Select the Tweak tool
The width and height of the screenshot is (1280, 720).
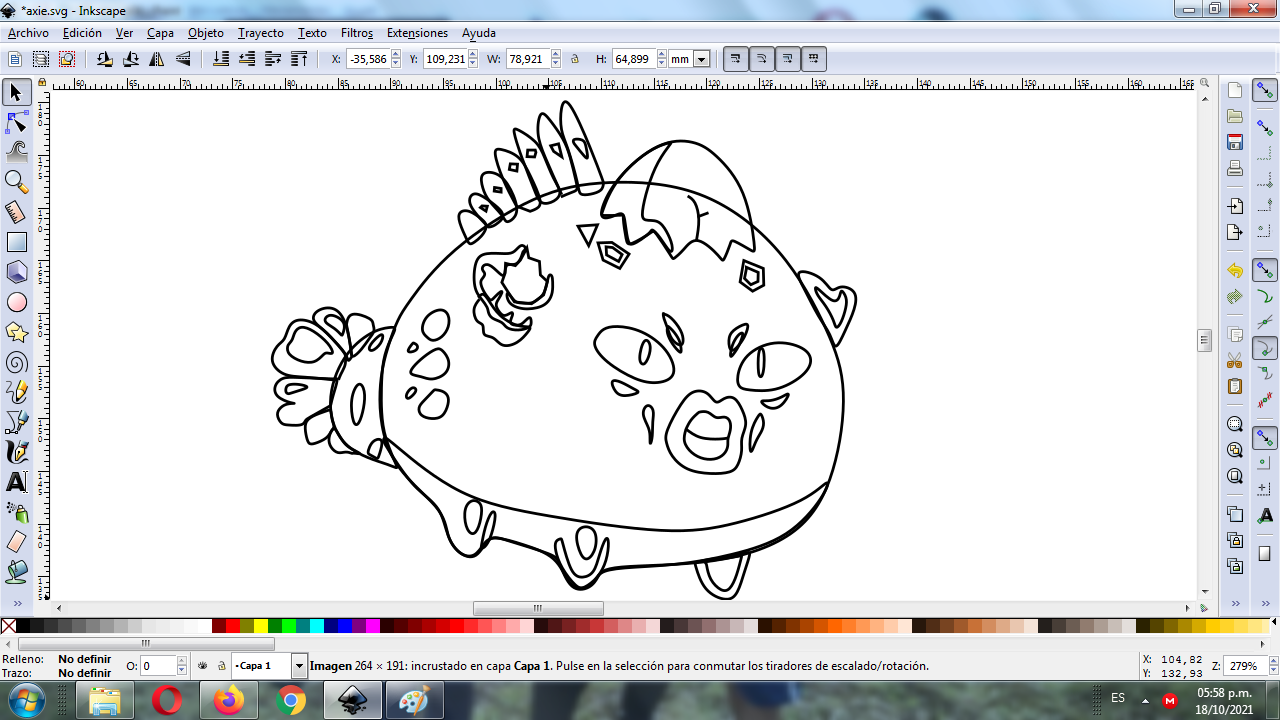click(16, 152)
